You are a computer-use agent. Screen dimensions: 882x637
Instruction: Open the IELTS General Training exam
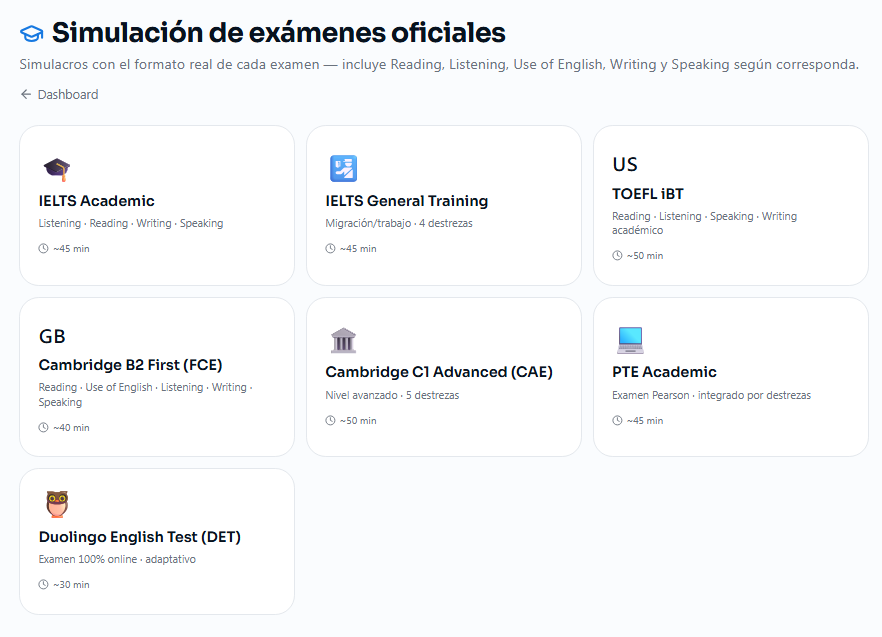coord(444,205)
